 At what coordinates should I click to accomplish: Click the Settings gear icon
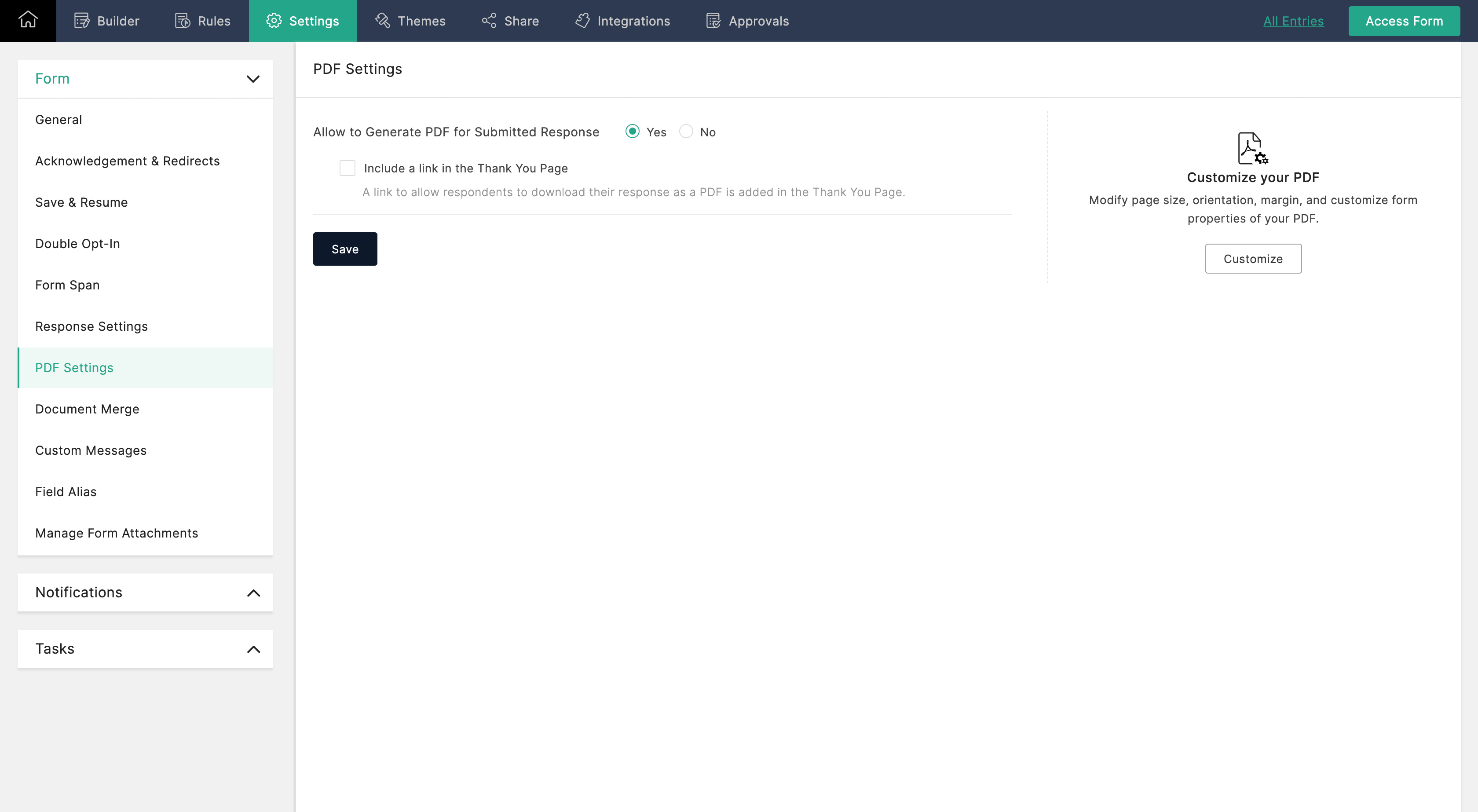274,21
